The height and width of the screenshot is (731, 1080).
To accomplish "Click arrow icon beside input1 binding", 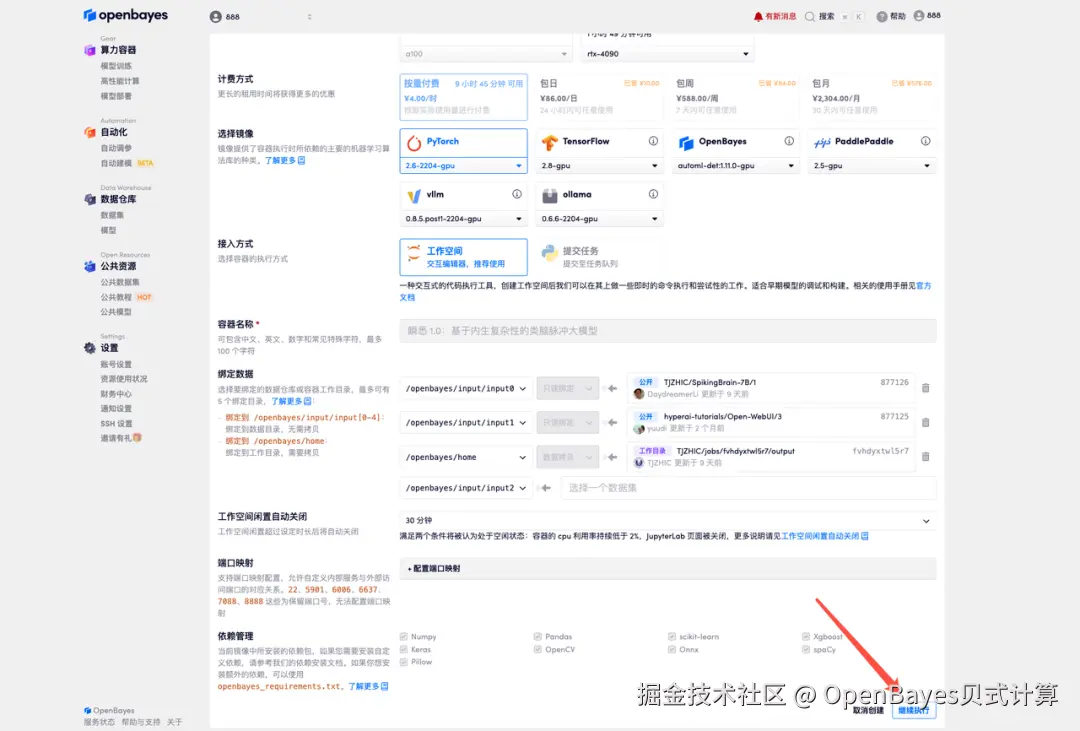I will pos(612,422).
